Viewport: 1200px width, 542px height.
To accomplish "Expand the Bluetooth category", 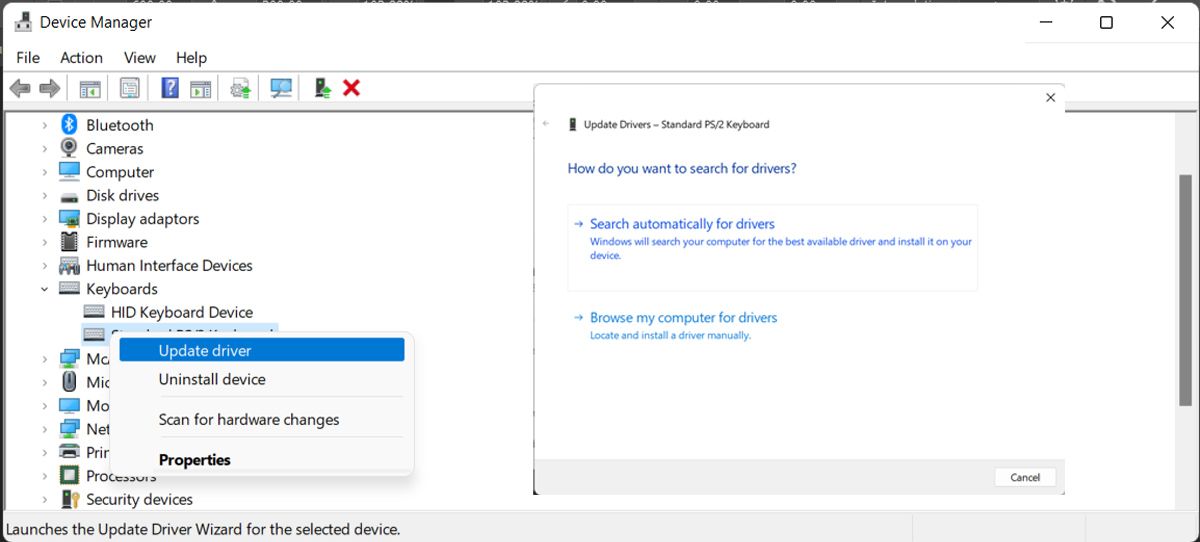I will pyautogui.click(x=45, y=125).
